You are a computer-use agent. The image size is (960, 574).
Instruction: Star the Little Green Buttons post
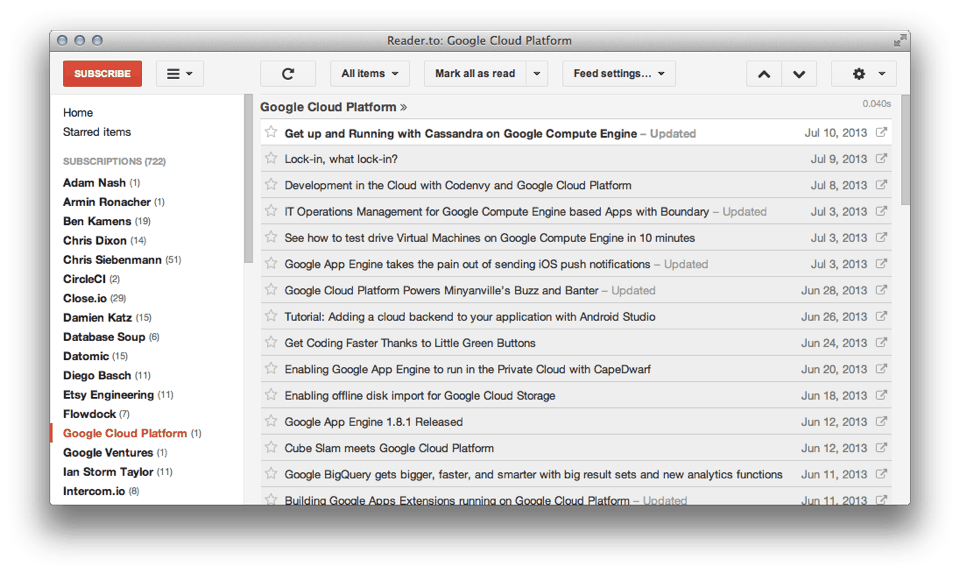(x=271, y=343)
